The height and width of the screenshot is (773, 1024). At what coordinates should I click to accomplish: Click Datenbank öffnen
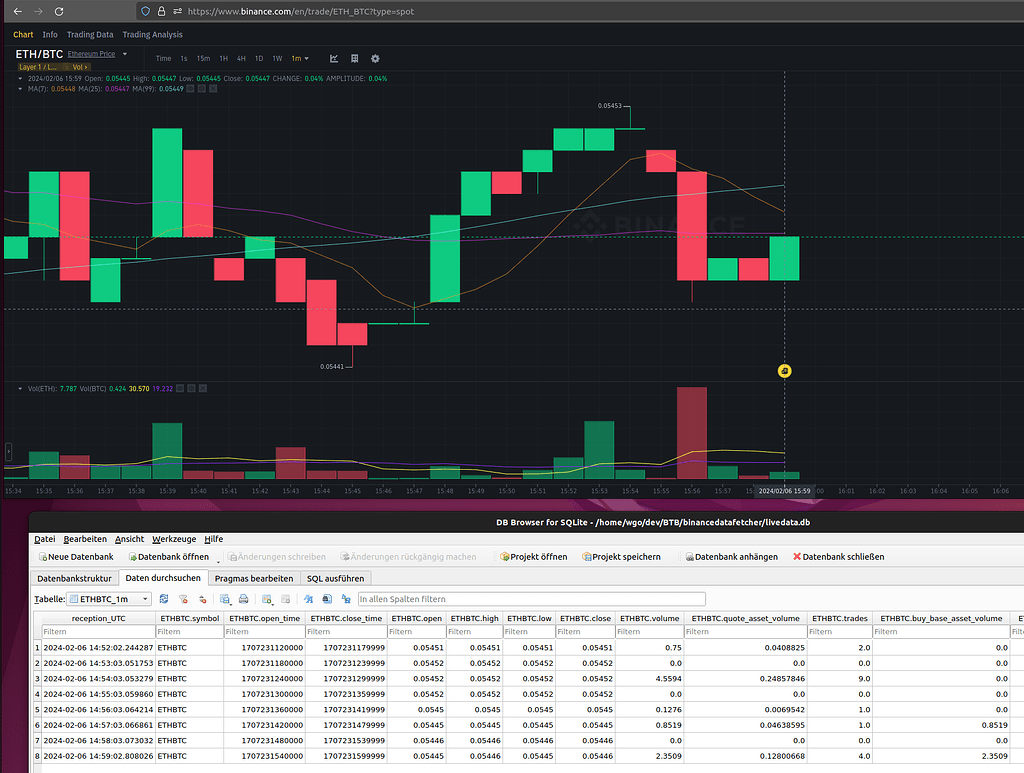point(168,557)
